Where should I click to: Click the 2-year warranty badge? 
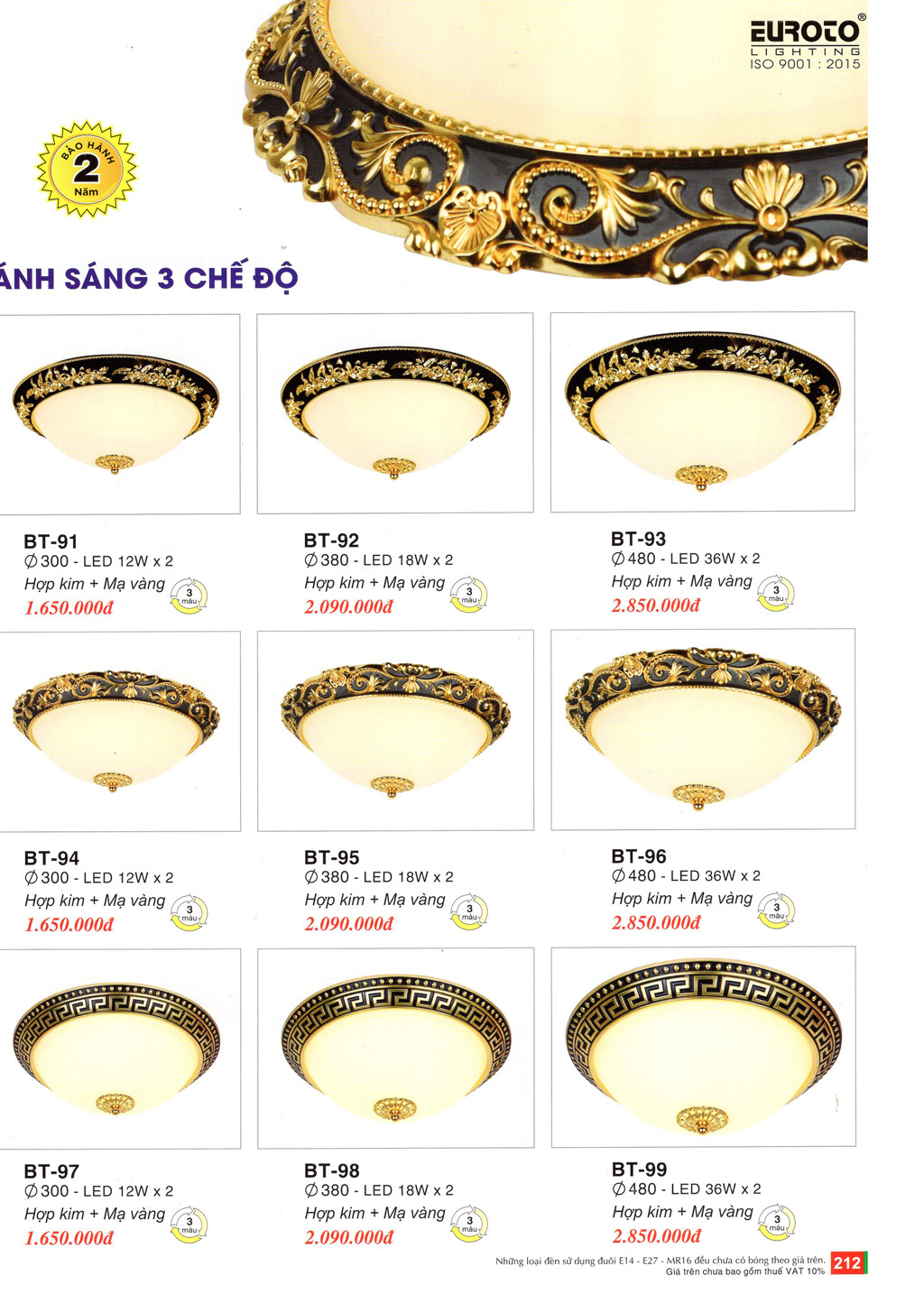87,170
